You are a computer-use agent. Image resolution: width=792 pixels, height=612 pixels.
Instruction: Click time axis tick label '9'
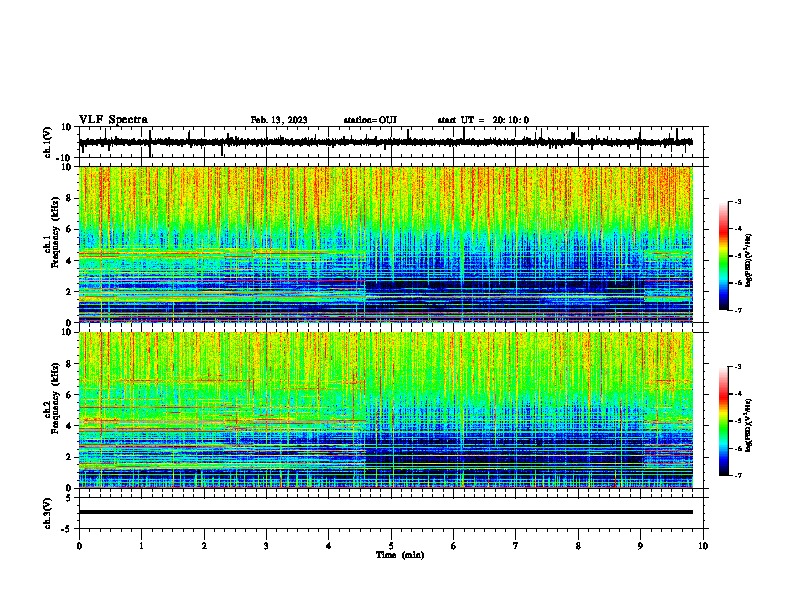click(x=640, y=546)
